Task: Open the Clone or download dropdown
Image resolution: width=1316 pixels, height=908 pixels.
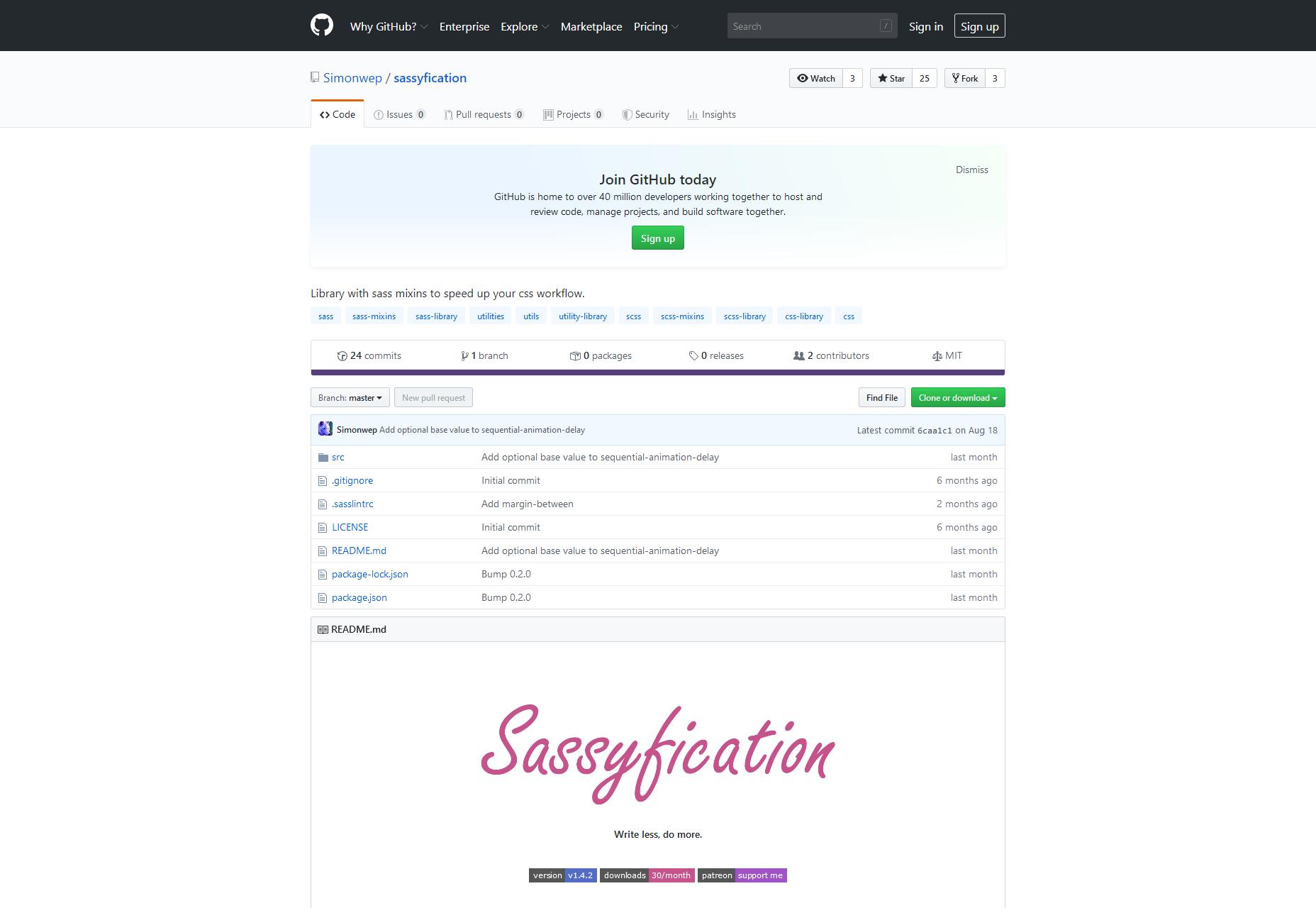Action: (958, 397)
